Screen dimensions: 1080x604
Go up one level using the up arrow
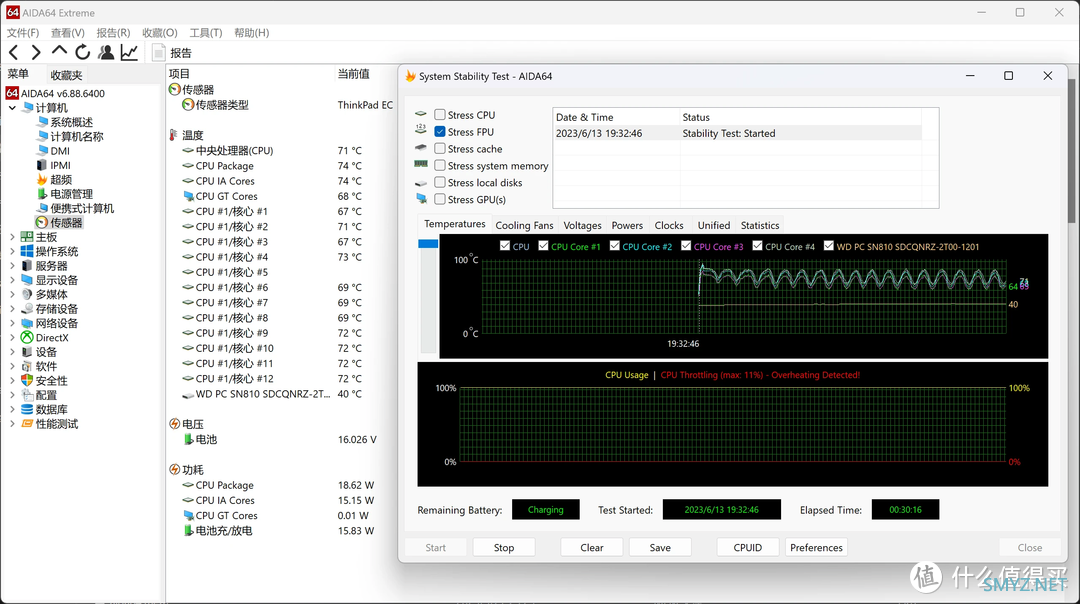[59, 52]
